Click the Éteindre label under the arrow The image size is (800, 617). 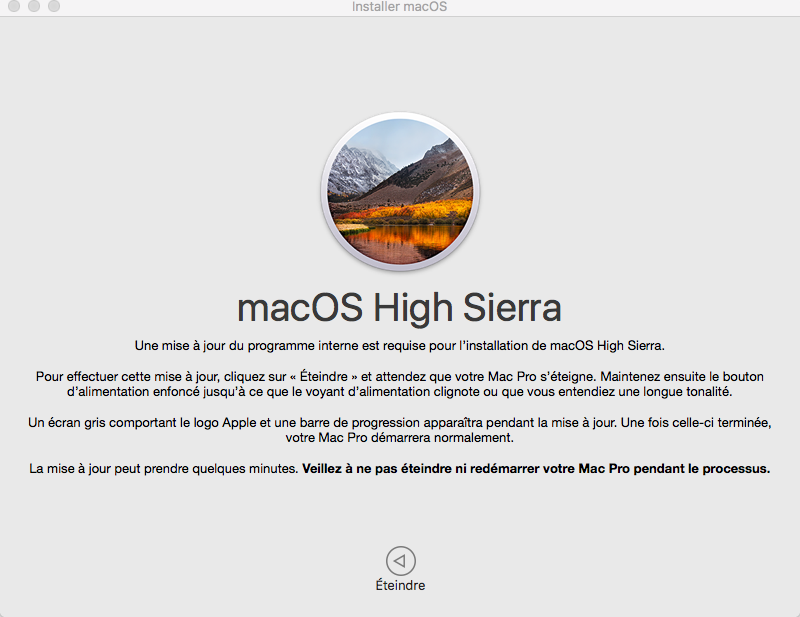pyautogui.click(x=401, y=585)
